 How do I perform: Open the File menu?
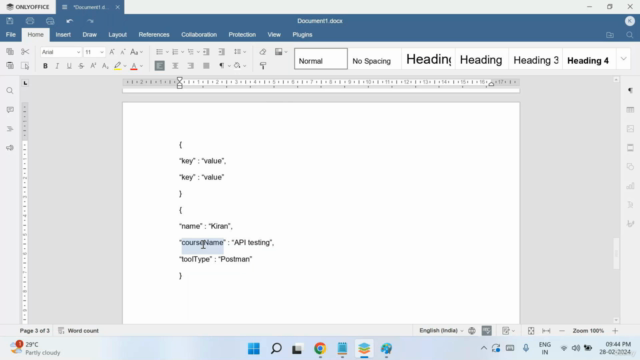pos(11,35)
